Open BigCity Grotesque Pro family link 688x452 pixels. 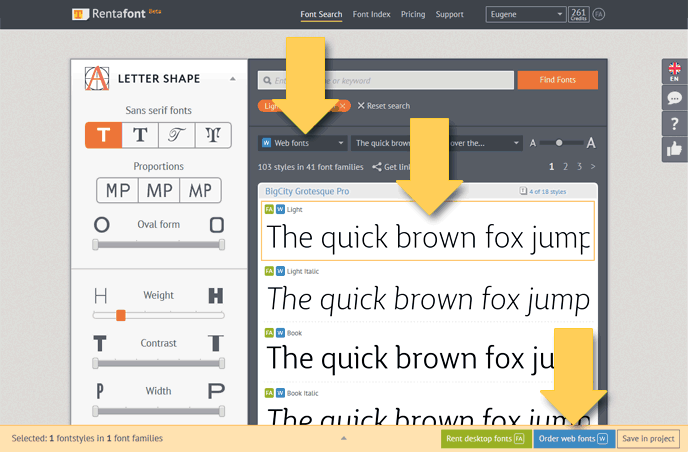click(x=307, y=191)
